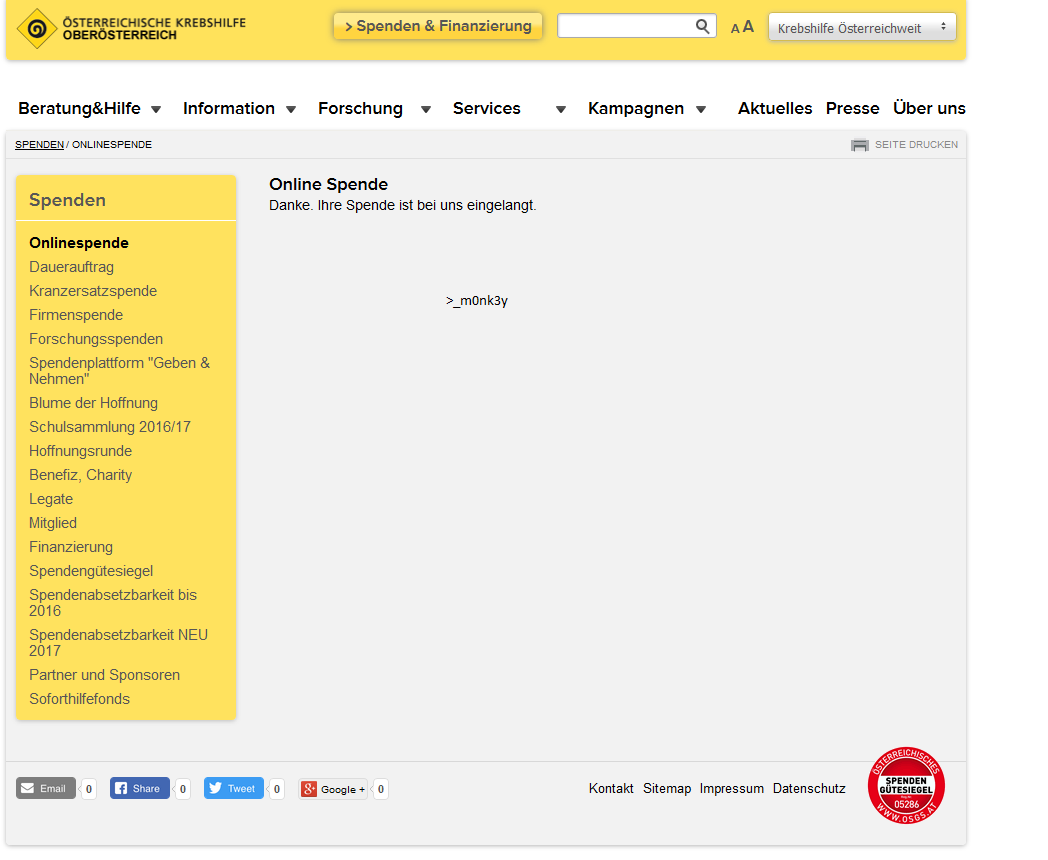The height and width of the screenshot is (860, 1048).
Task: Expand the Services menu arrow
Action: point(561,110)
